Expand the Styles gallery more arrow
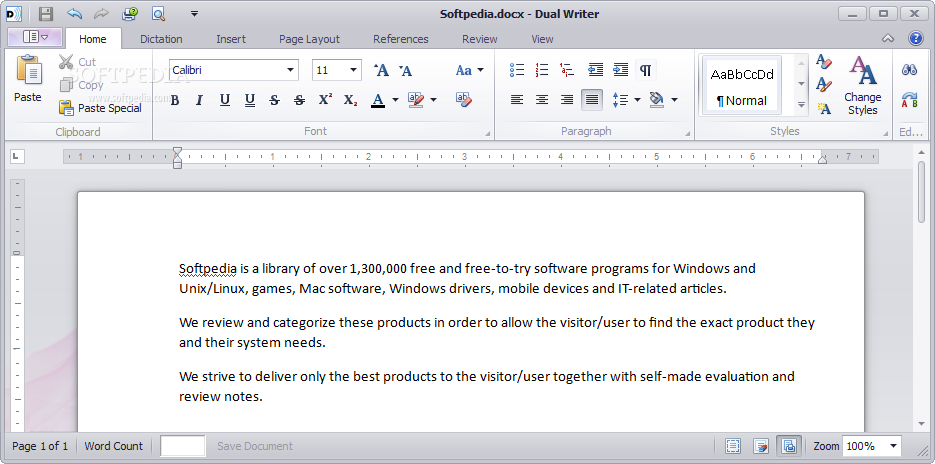 coord(801,106)
